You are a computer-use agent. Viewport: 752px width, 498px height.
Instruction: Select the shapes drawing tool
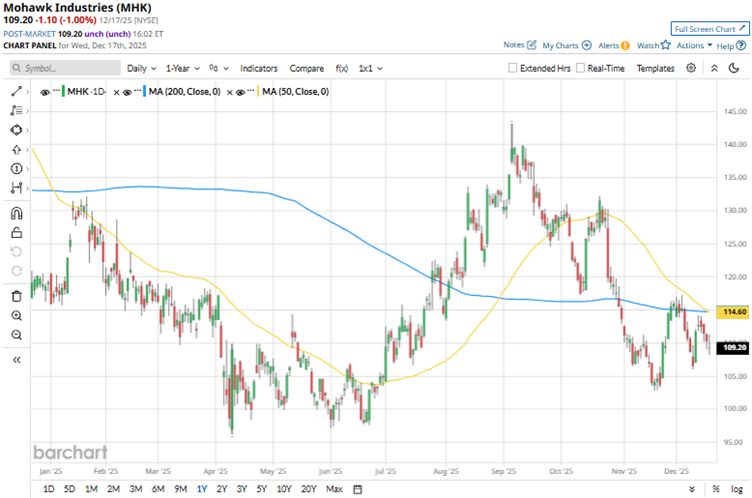tap(16, 130)
